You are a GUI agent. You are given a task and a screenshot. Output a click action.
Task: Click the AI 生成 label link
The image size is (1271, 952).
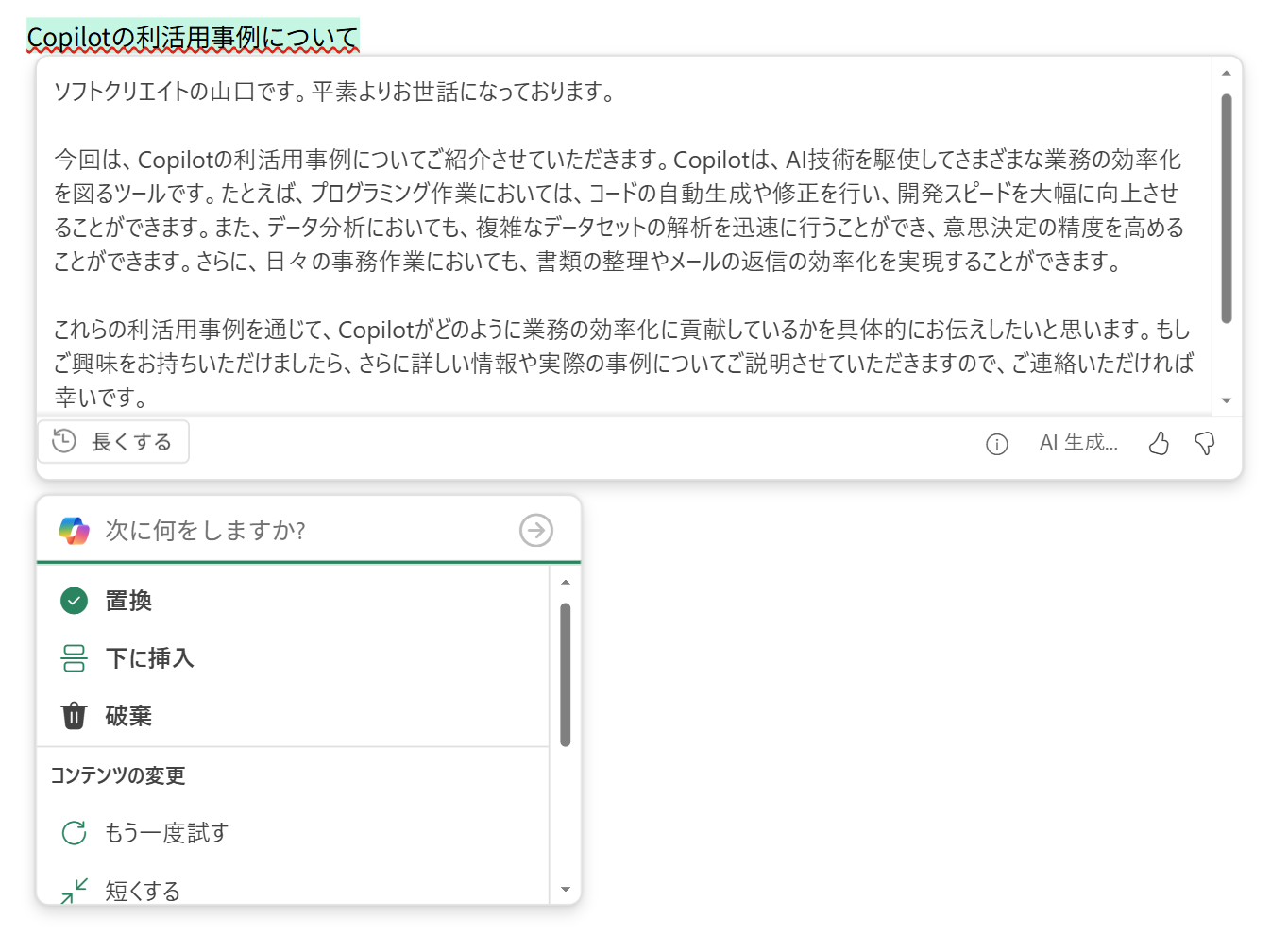pyautogui.click(x=1078, y=443)
